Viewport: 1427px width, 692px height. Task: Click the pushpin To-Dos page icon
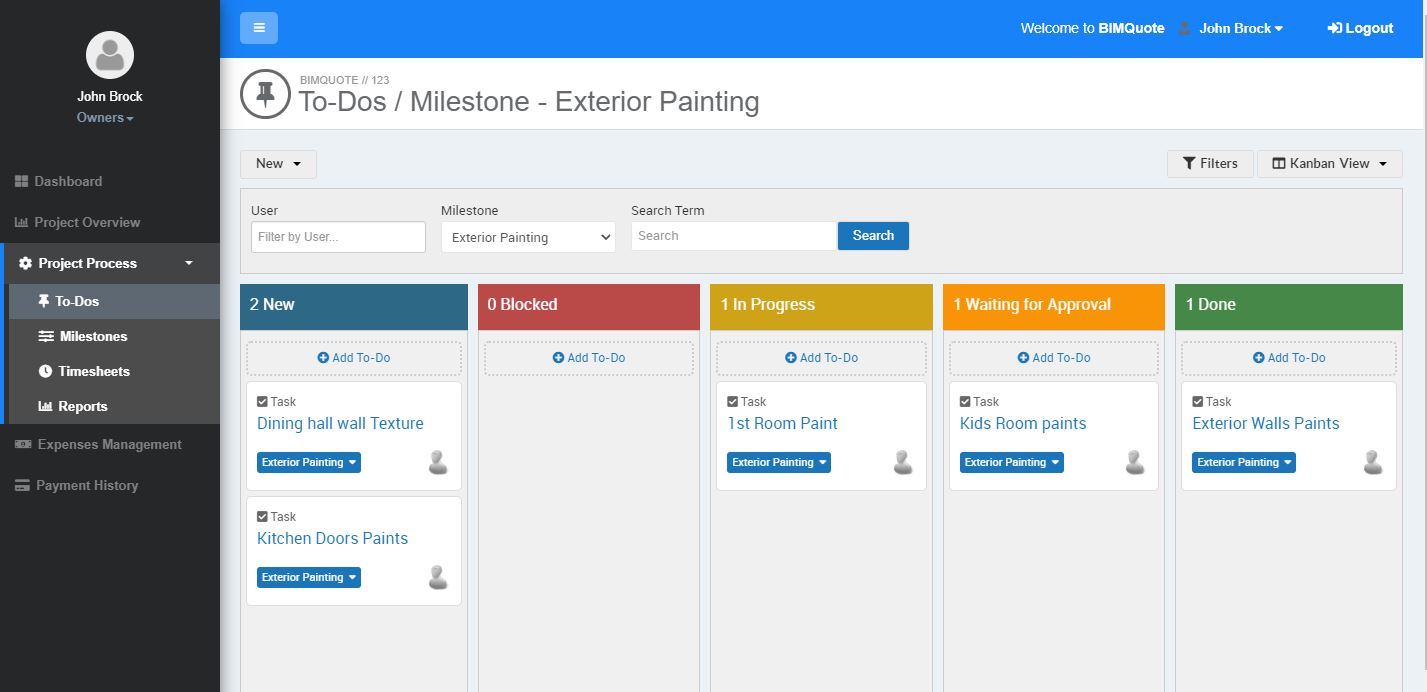tap(265, 95)
